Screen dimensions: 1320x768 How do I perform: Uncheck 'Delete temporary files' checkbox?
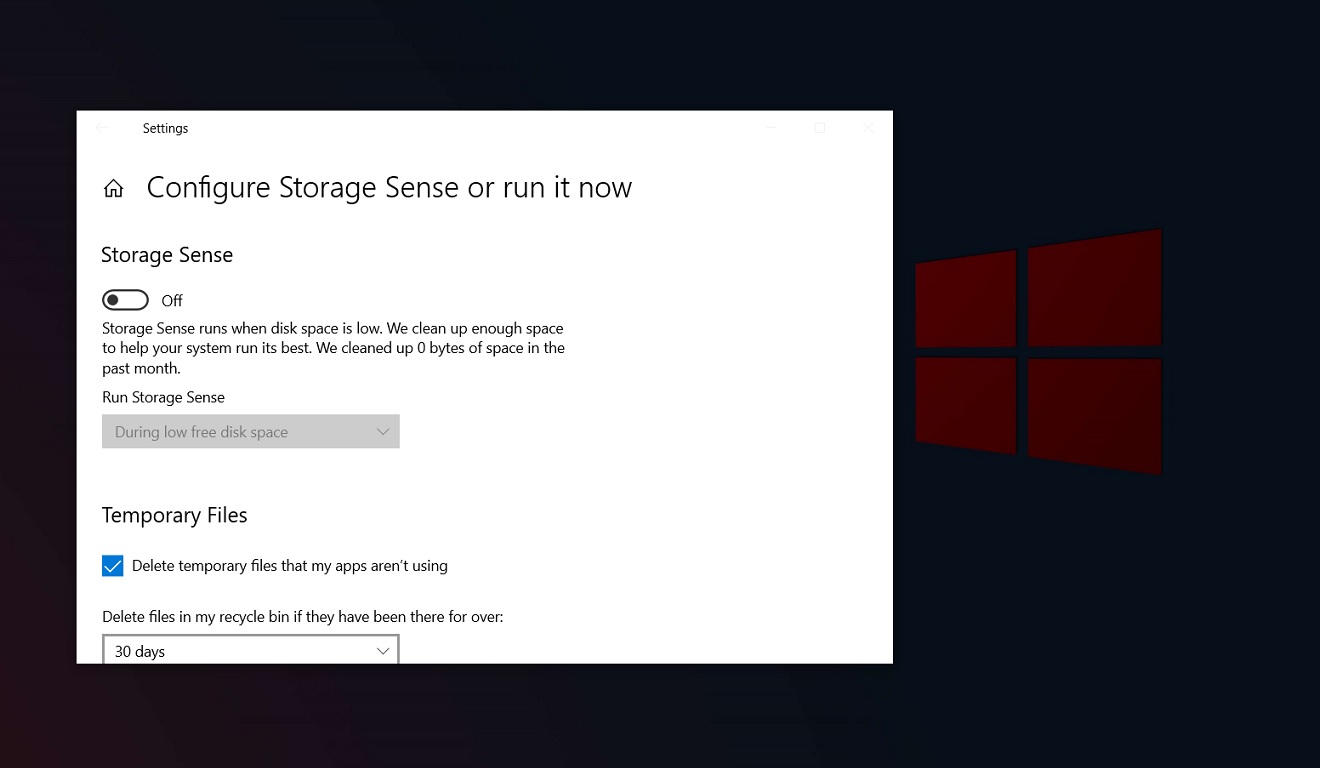click(113, 566)
